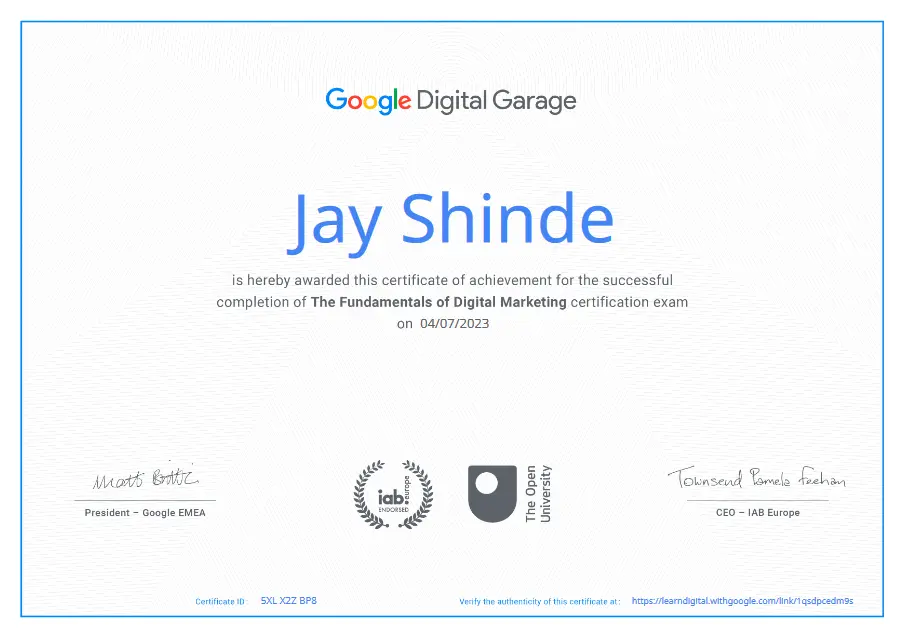Click the Matt Brittin signature

point(146,477)
